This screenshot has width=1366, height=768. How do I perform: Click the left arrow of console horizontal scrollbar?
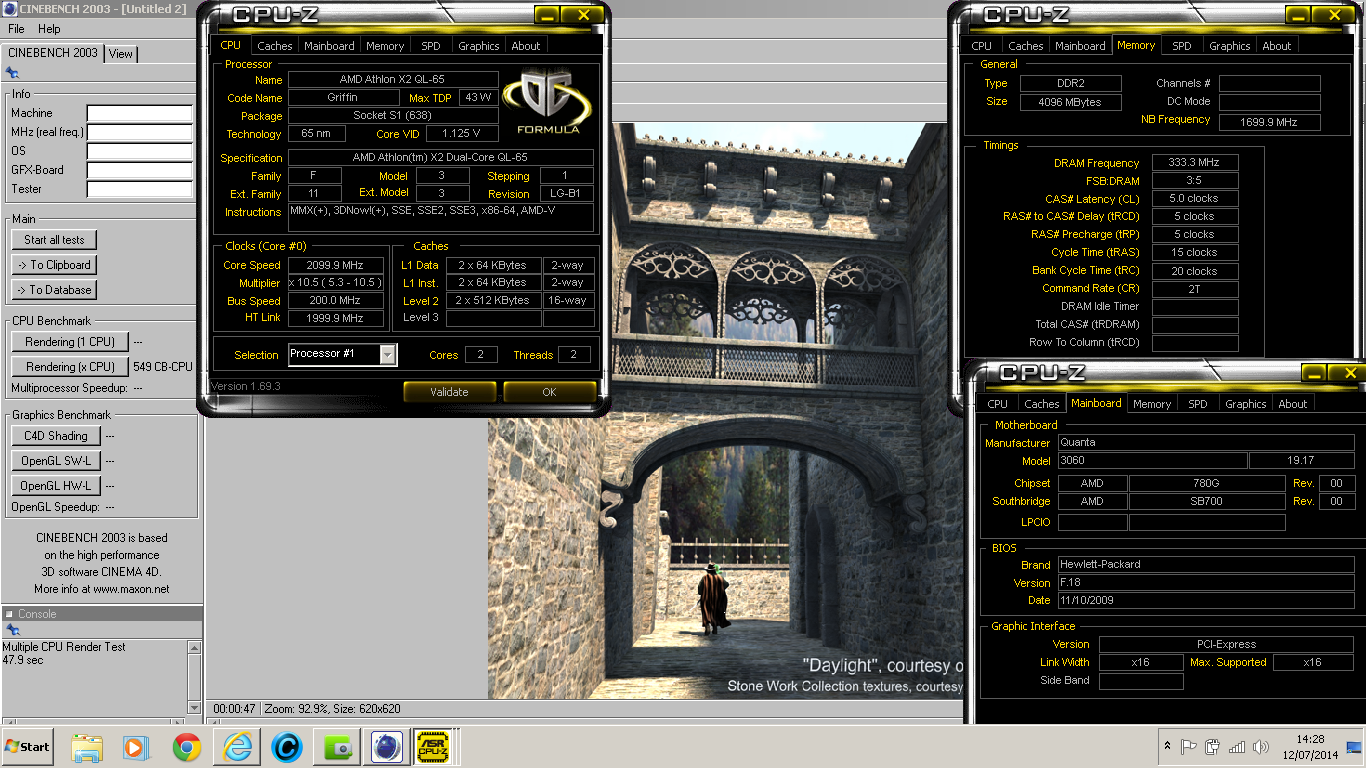pos(9,722)
